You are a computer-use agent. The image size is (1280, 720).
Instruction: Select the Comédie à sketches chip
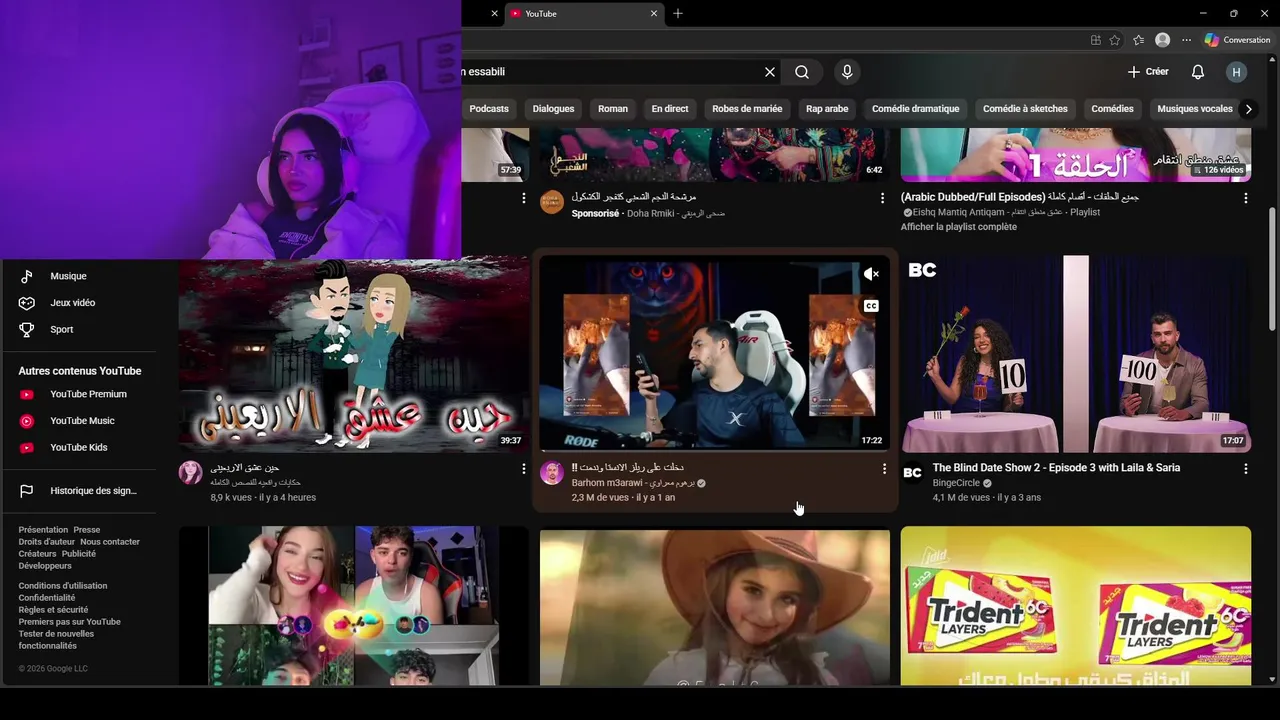click(x=1025, y=109)
